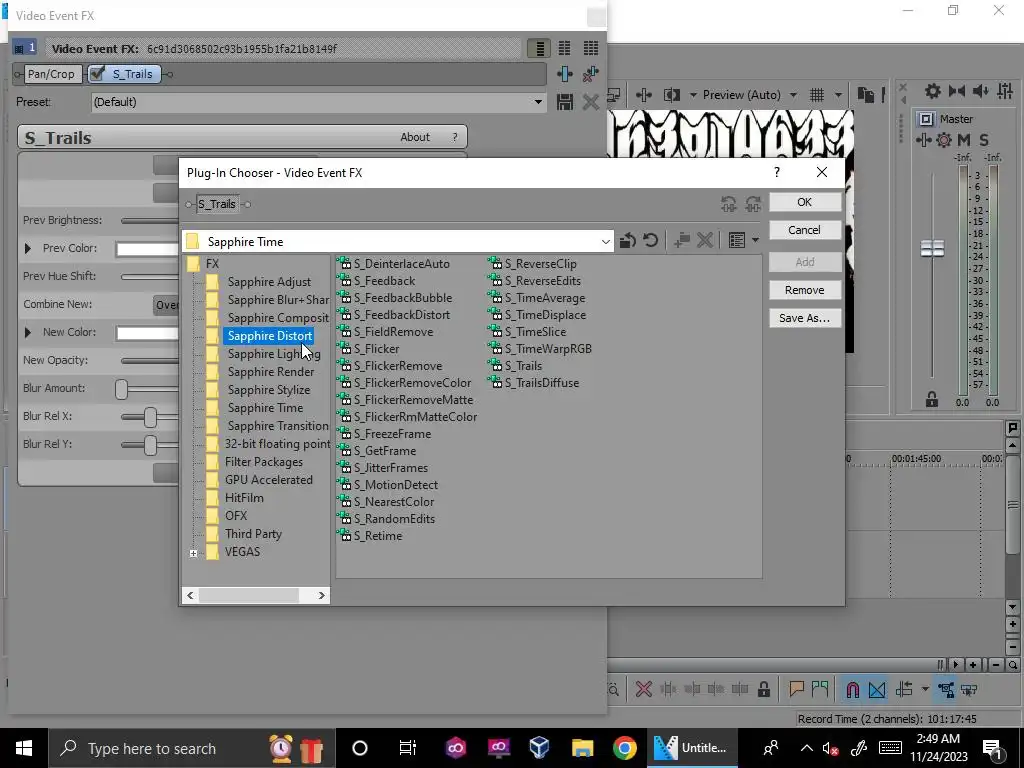Open plug-in chain in Video Event FX window
The width and height of the screenshot is (1024, 768).
pyautogui.click(x=565, y=74)
